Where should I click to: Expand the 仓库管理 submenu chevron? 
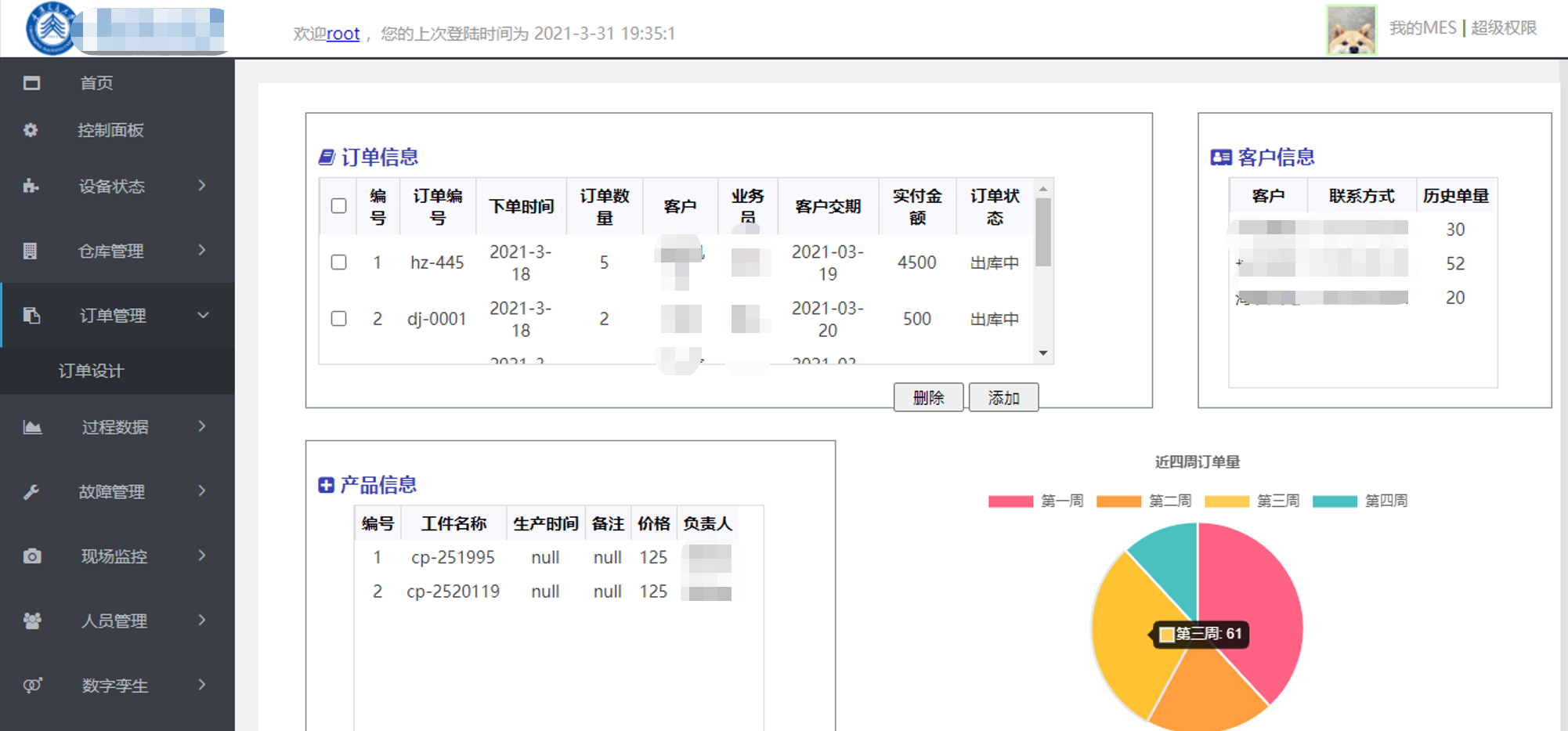pos(202,250)
